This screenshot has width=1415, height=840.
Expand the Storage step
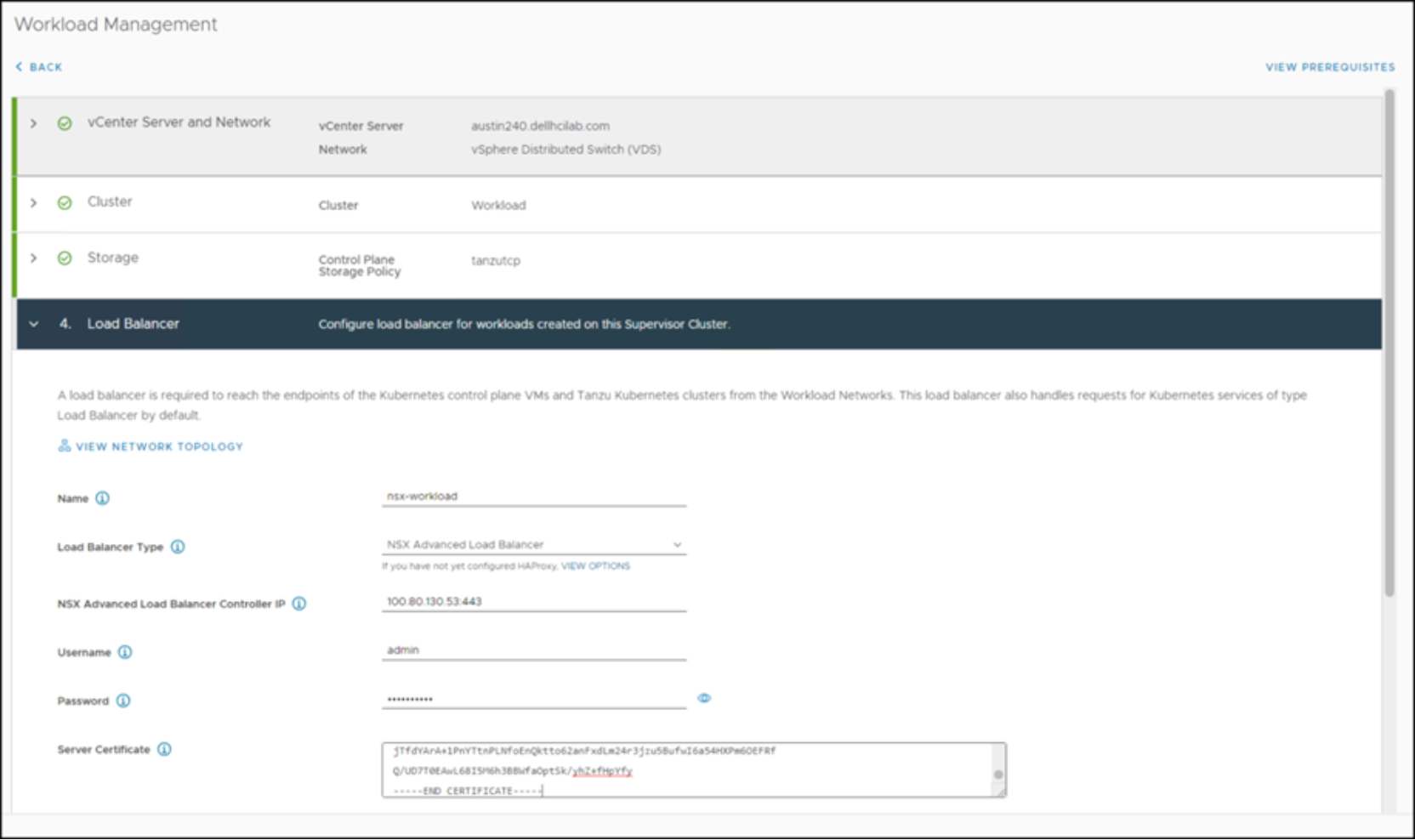tap(33, 258)
